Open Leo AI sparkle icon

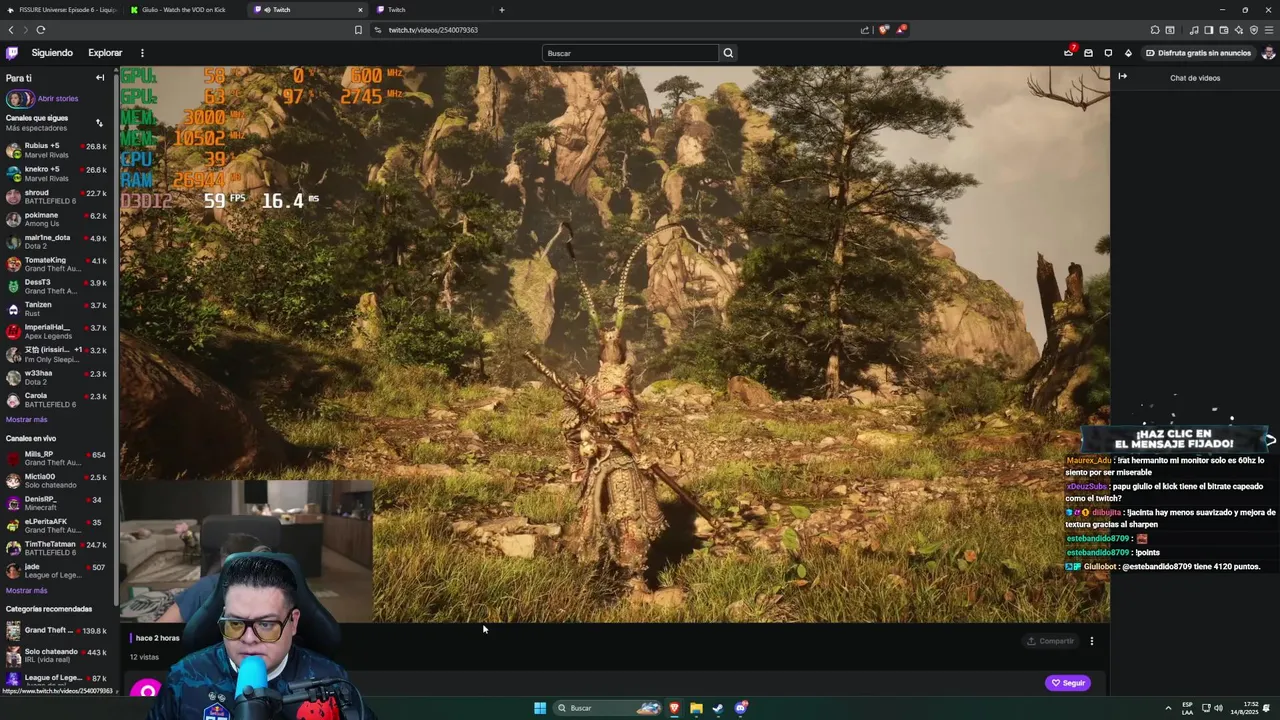(x=1238, y=30)
